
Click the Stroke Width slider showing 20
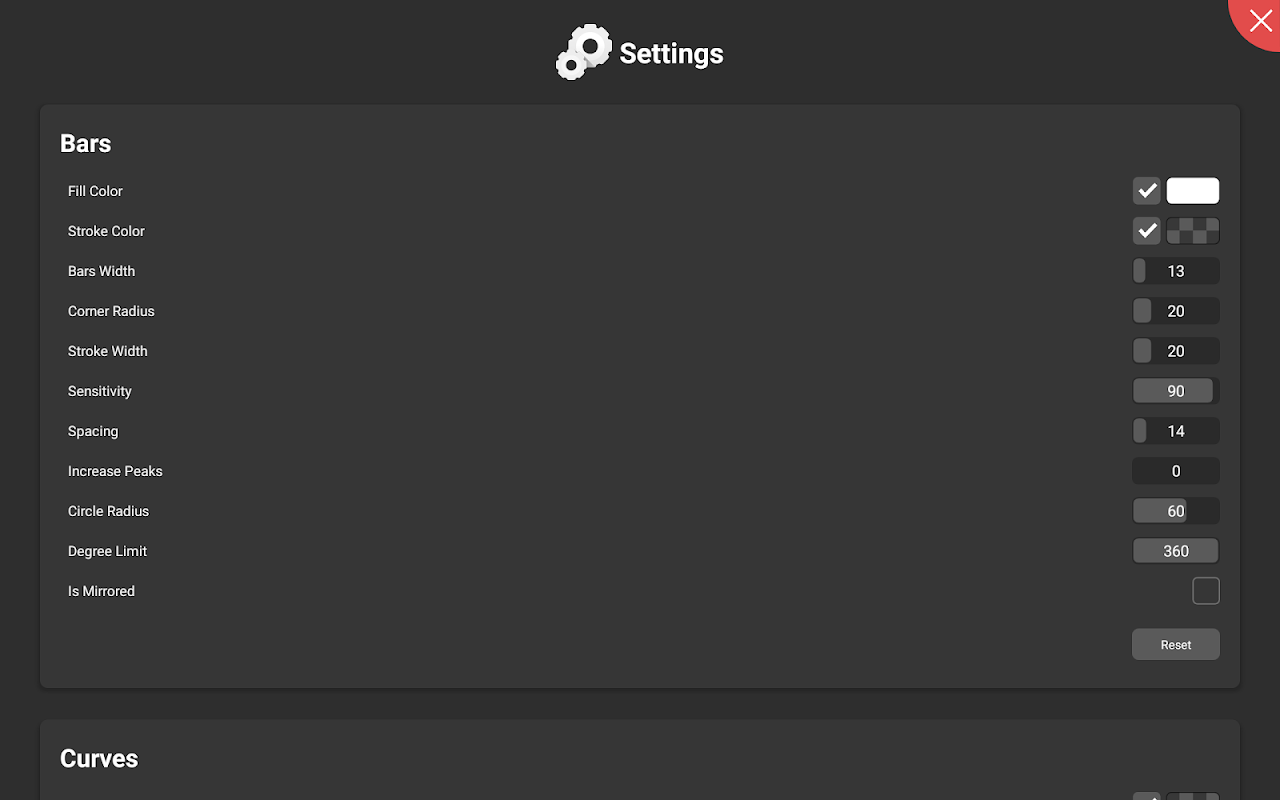coord(1176,351)
